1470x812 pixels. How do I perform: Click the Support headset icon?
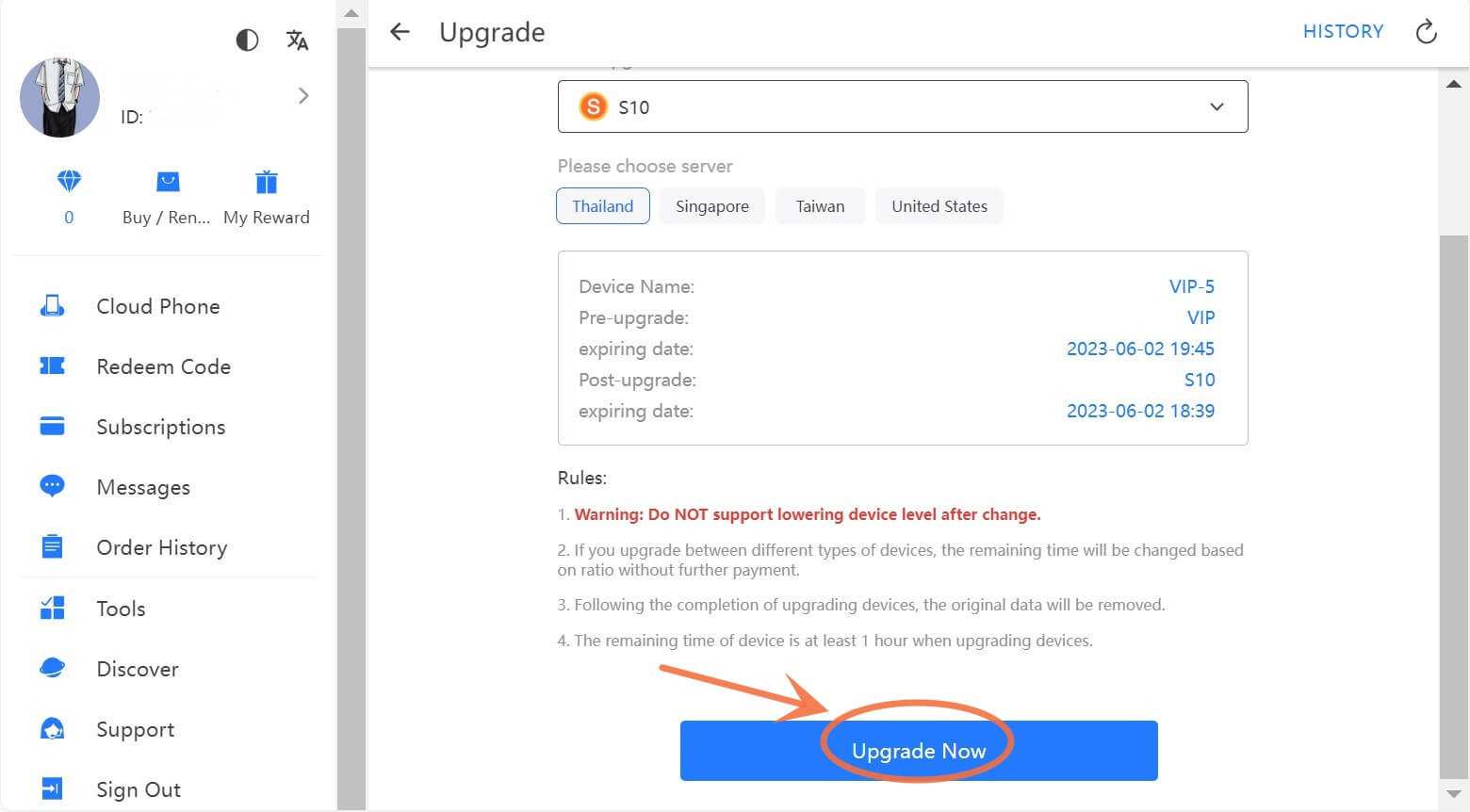53,729
